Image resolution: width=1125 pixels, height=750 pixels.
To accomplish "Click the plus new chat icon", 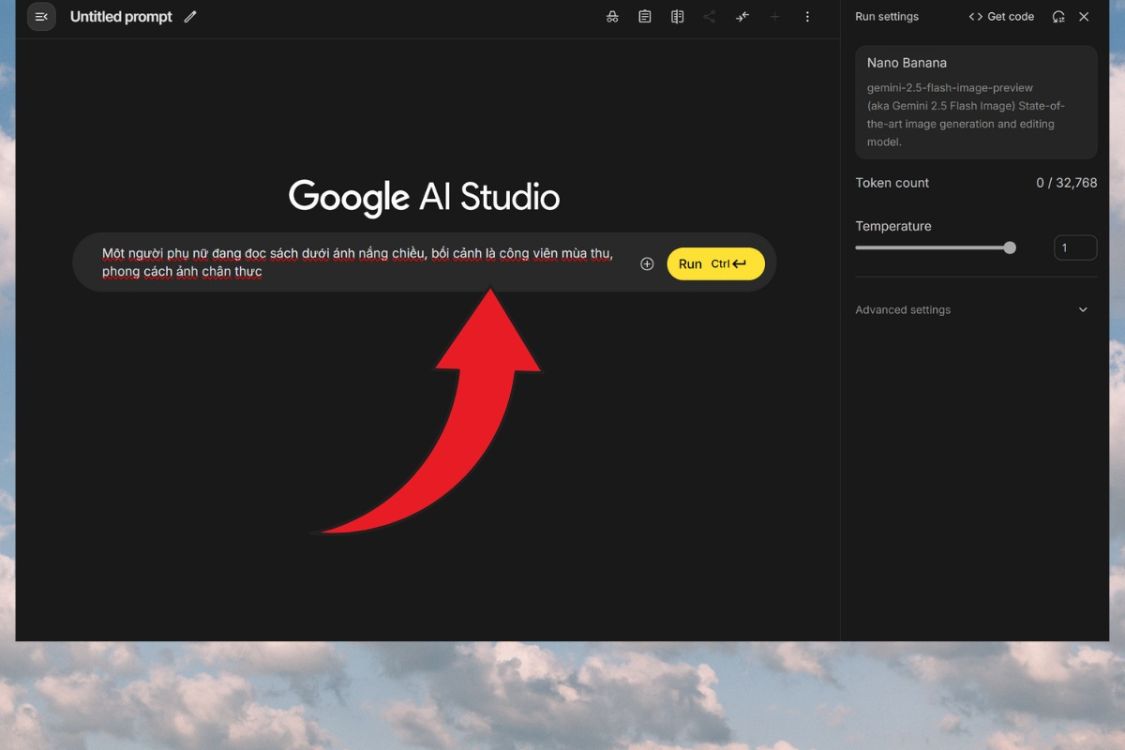I will [774, 17].
